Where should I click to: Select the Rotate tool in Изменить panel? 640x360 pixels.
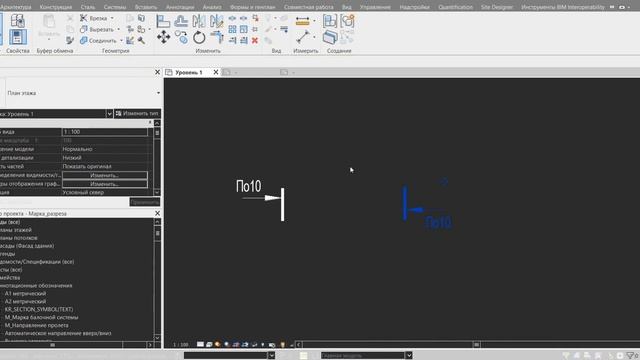pyautogui.click(x=199, y=37)
